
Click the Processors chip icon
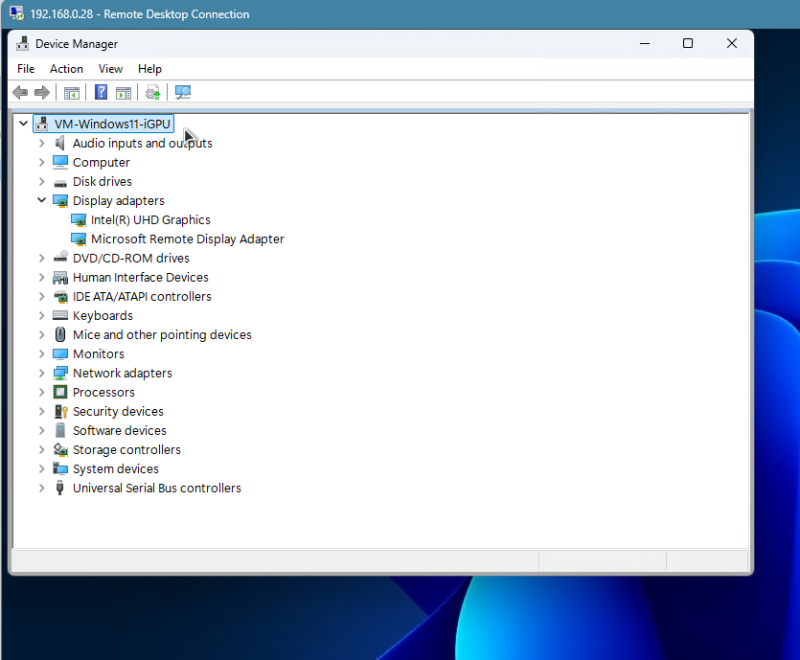coord(60,392)
